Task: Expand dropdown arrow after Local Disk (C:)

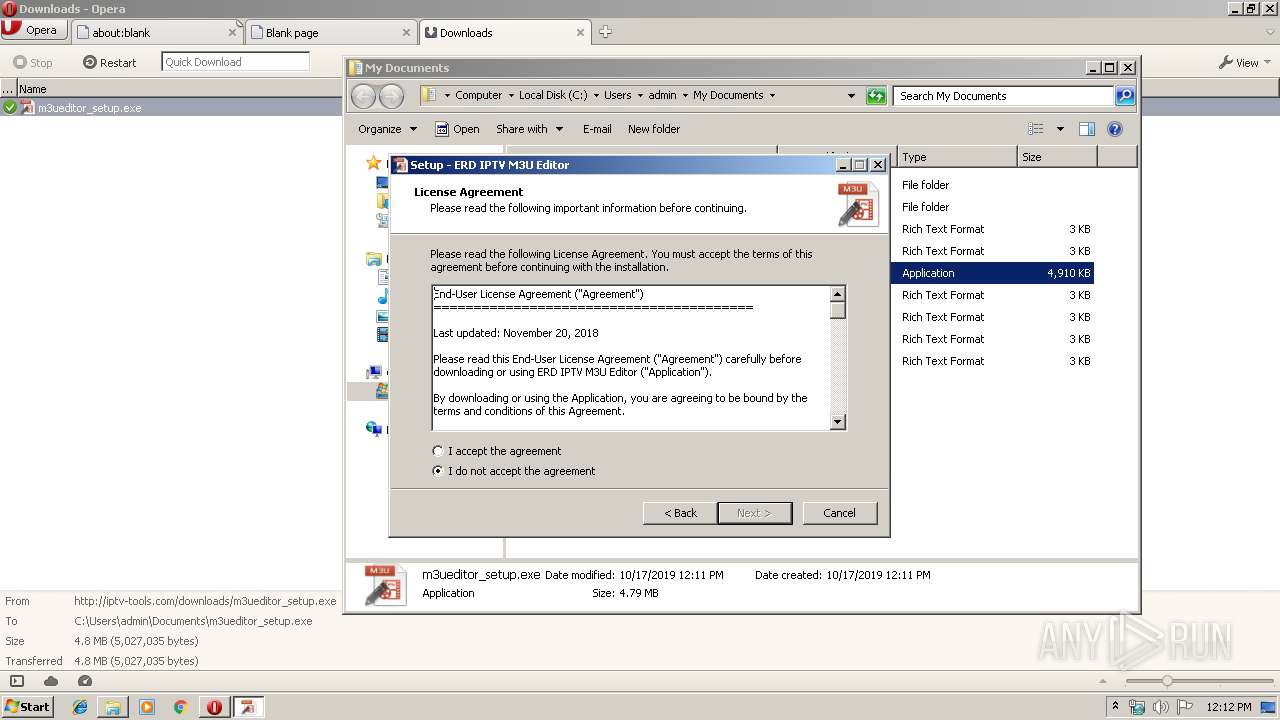Action: [596, 96]
